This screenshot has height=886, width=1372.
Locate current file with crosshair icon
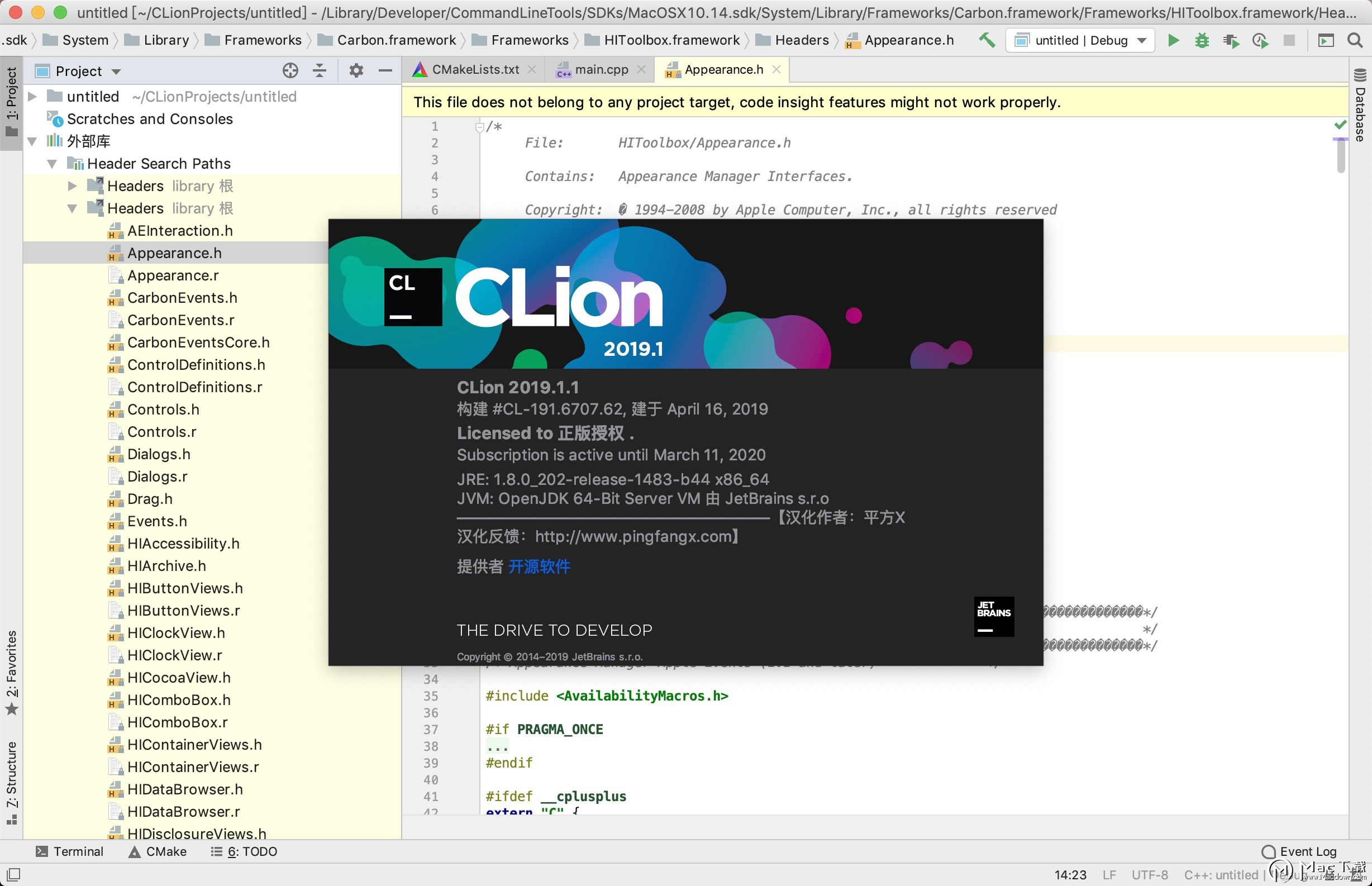click(x=290, y=71)
